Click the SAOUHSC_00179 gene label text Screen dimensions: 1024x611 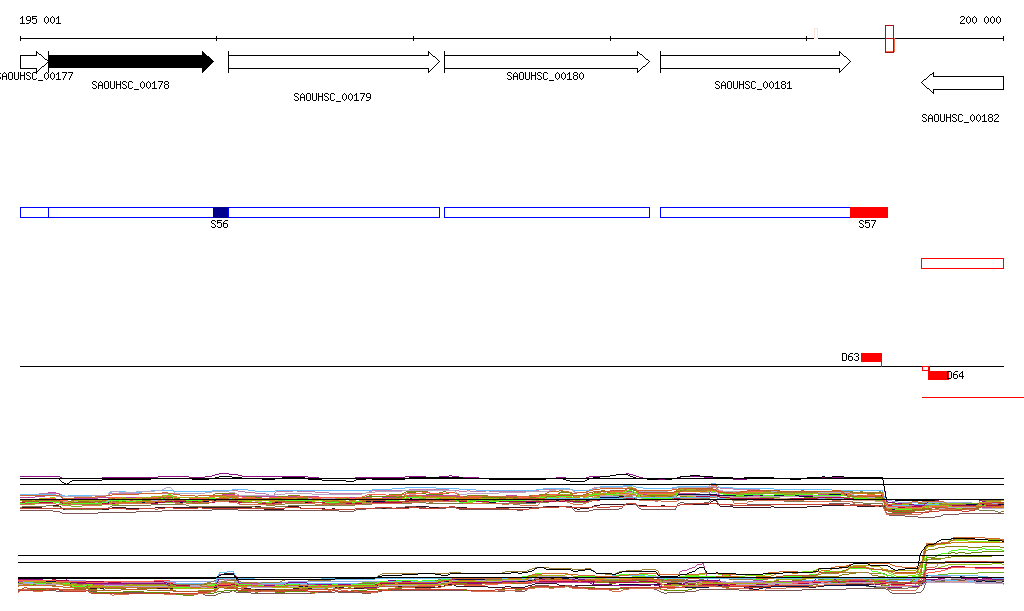[332, 98]
